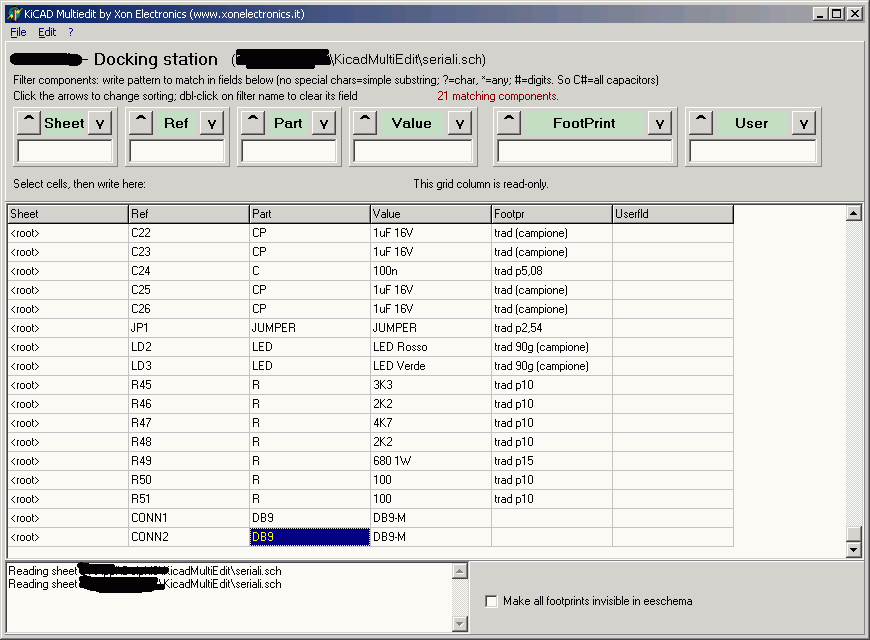Select the R50 reference cell
The width and height of the screenshot is (870, 640).
pos(189,480)
